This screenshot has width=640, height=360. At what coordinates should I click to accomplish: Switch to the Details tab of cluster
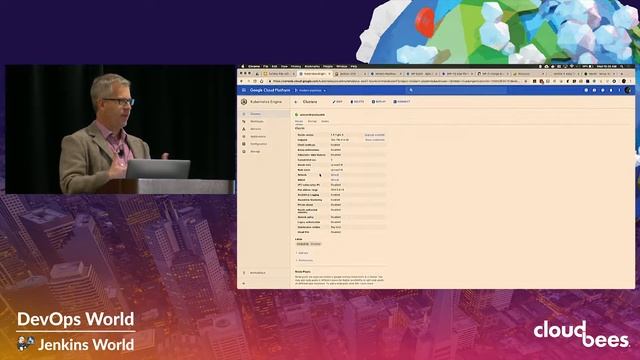tap(299, 121)
